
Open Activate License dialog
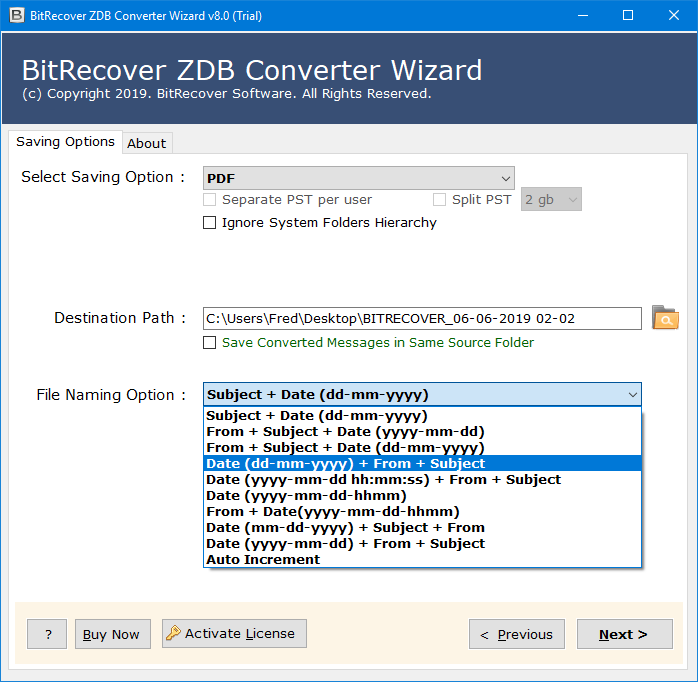tap(234, 633)
